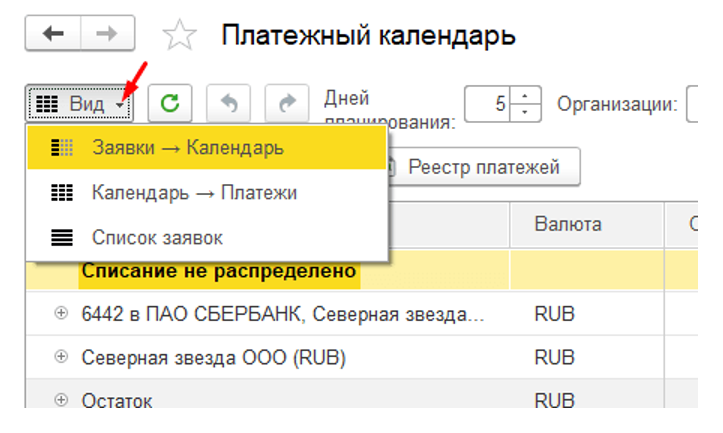The height and width of the screenshot is (433, 723).
Task: Select 6442 в ПАО СБЕРБАНК account text
Action: coord(283,314)
